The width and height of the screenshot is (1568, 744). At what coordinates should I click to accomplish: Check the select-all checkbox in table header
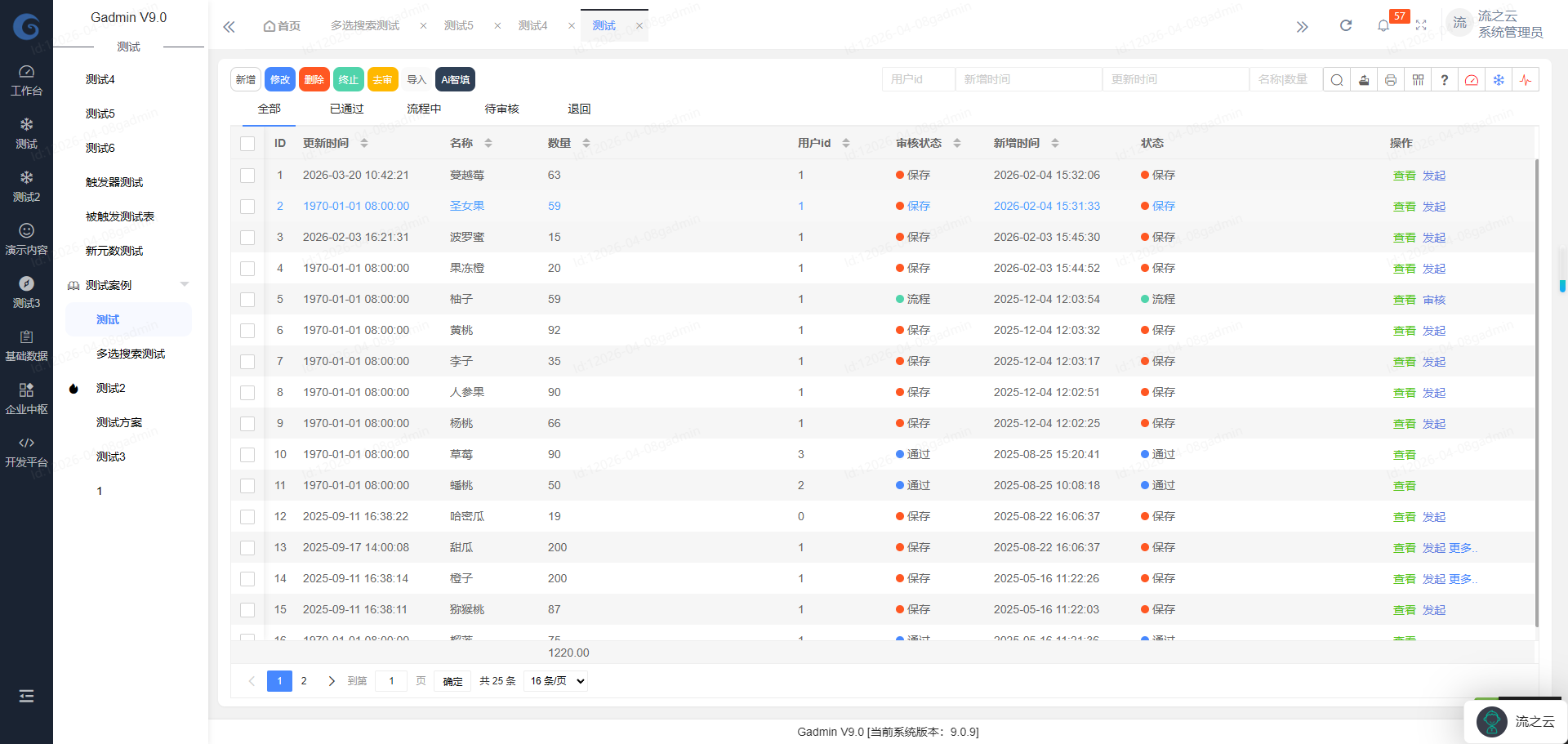(247, 144)
